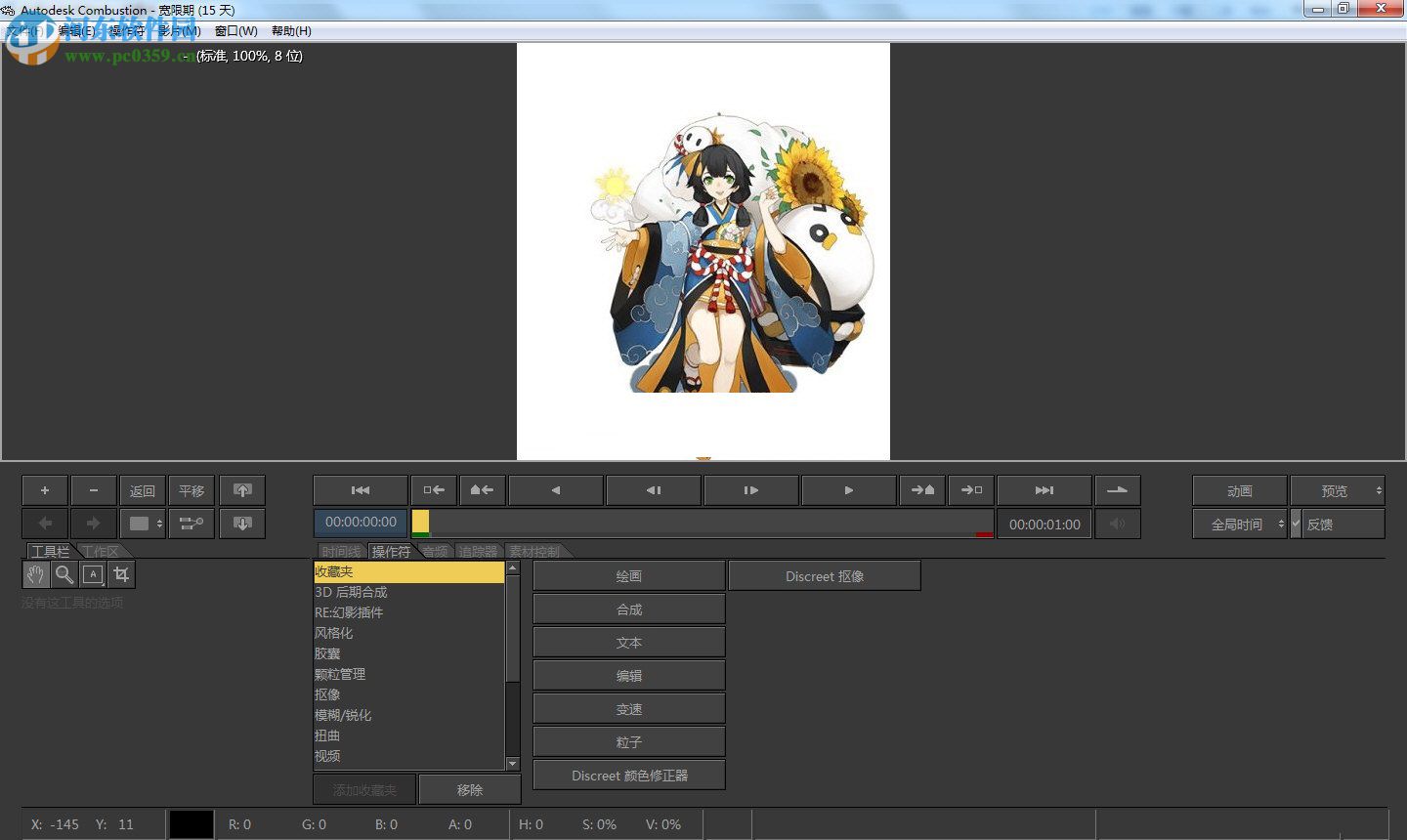The image size is (1407, 840).
Task: Select the magnifier zoom tool
Action: tap(64, 574)
